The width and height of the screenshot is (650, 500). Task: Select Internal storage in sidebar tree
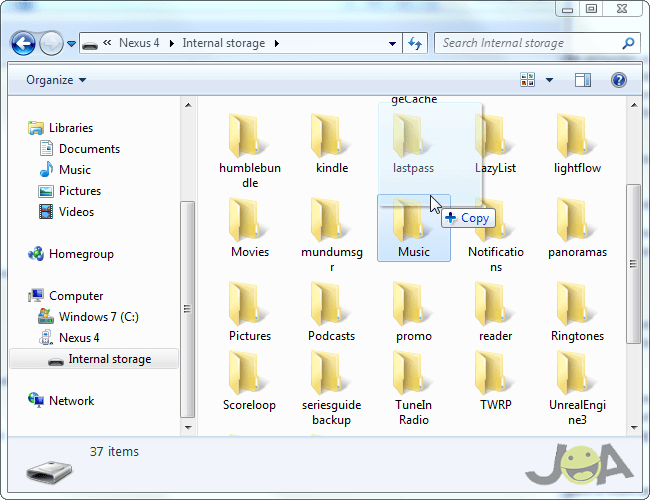pyautogui.click(x=94, y=359)
